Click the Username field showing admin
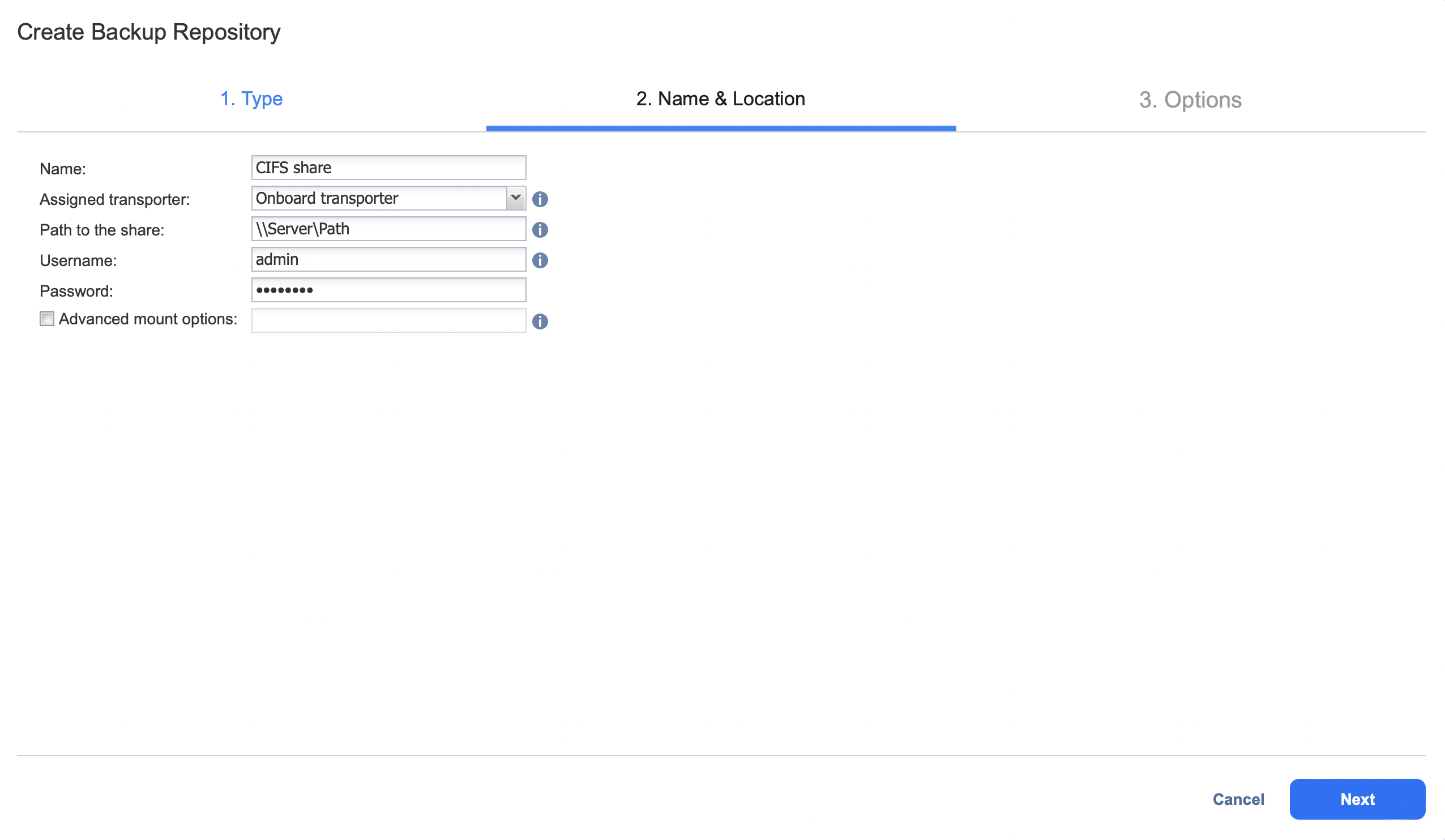The height and width of the screenshot is (840, 1445). [388, 259]
